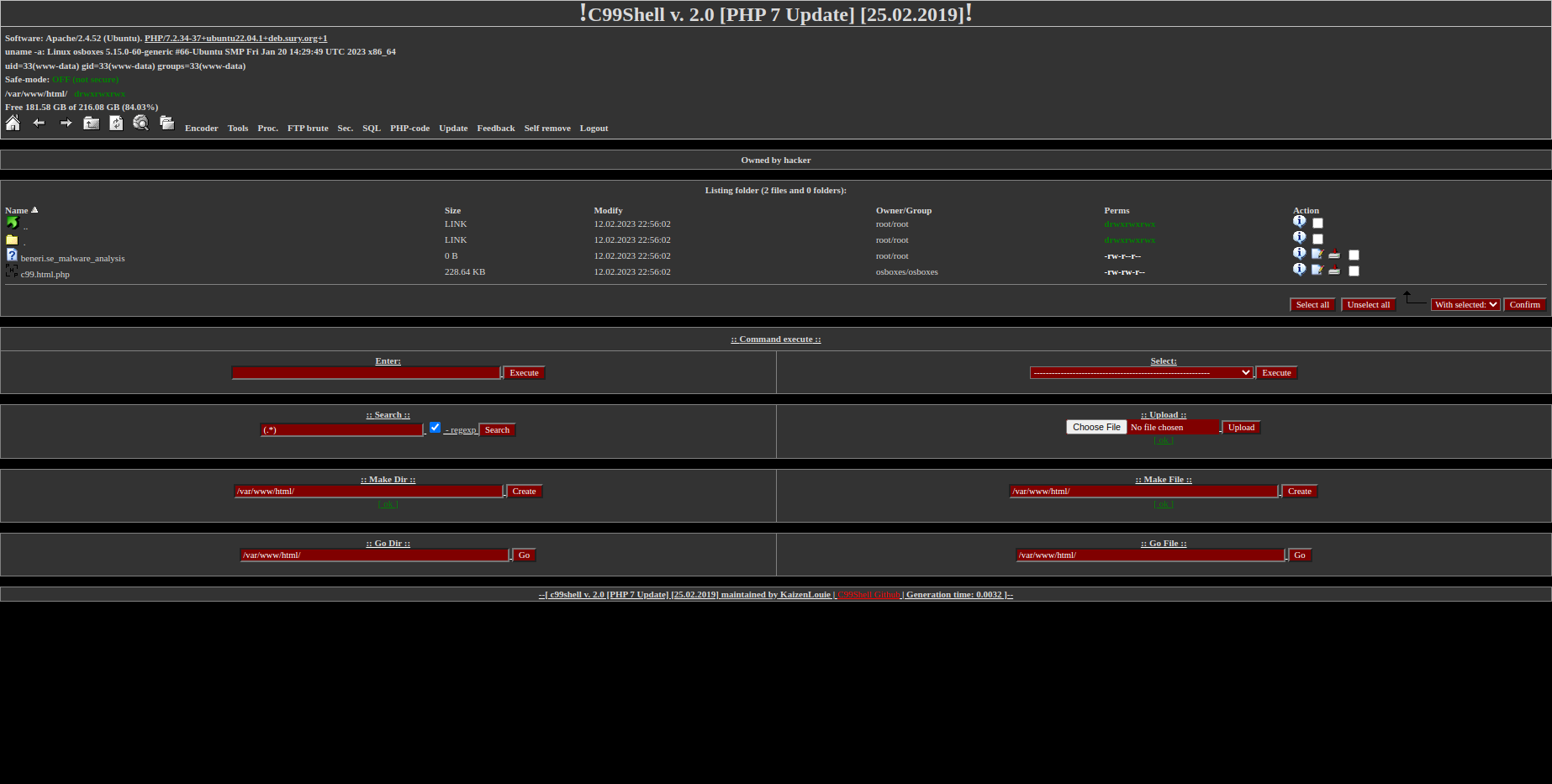
Task: Open the Sec. menu
Action: pyautogui.click(x=346, y=129)
